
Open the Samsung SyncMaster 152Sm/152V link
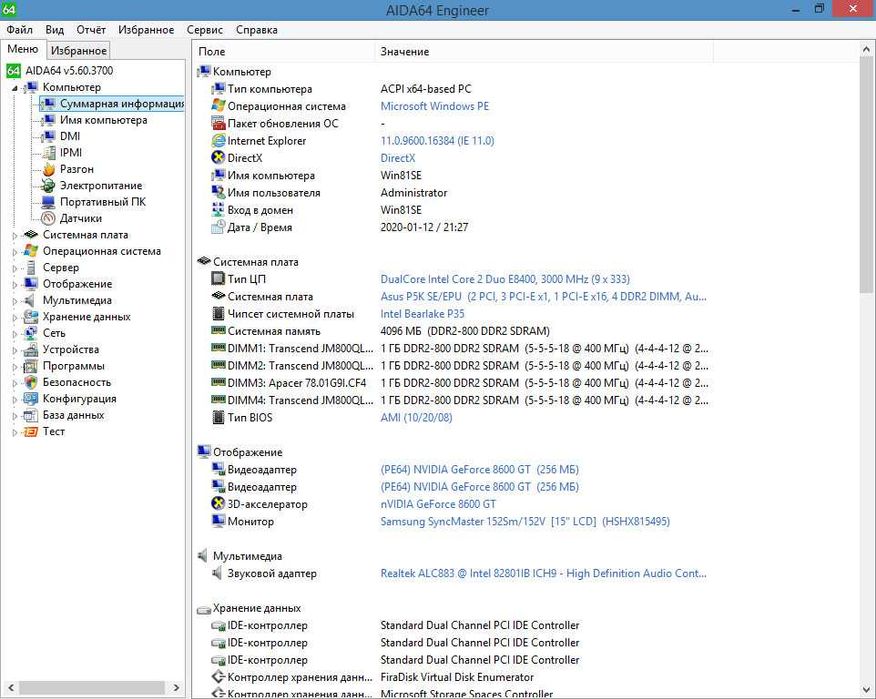525,521
